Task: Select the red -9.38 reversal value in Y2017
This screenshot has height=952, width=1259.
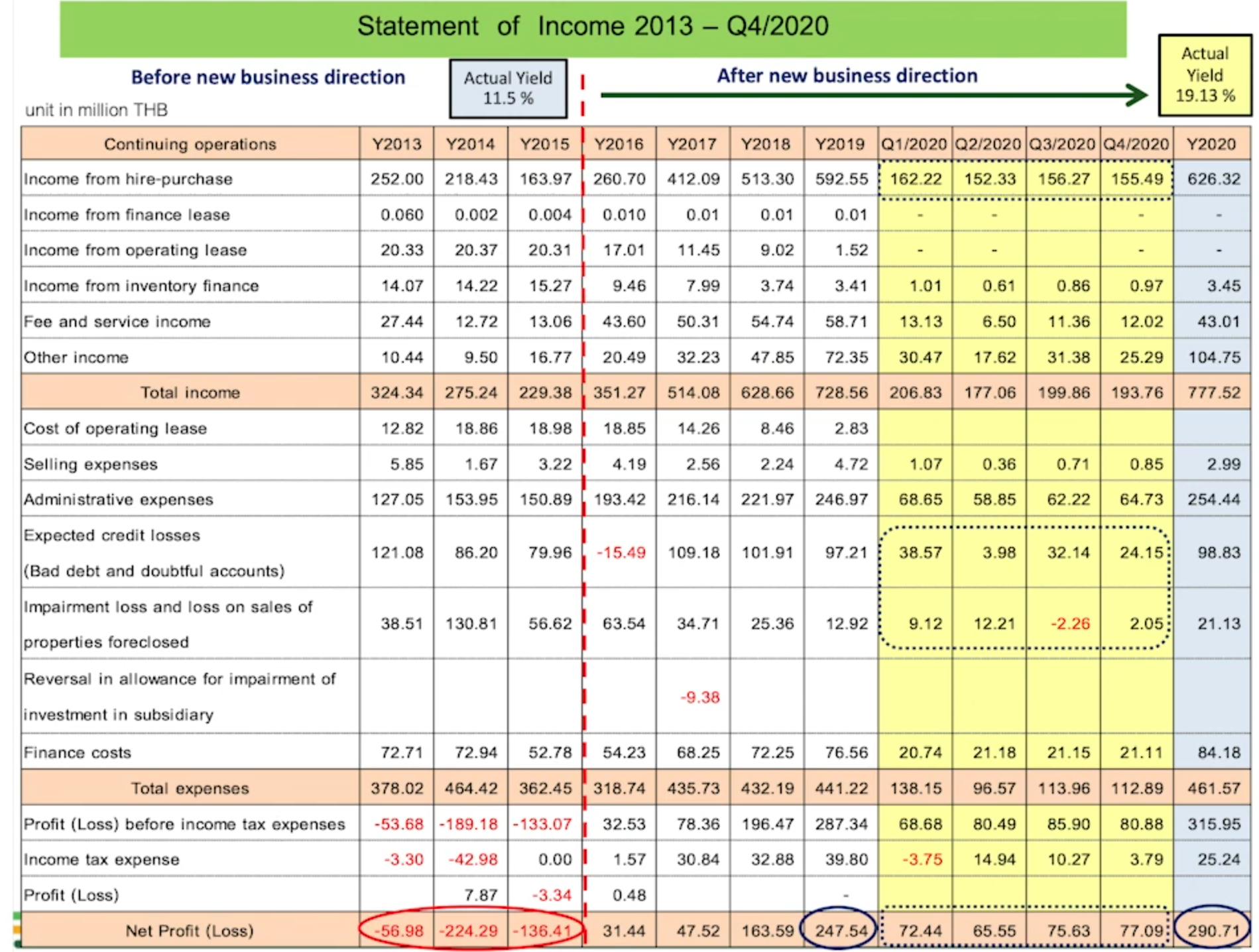Action: [x=699, y=697]
